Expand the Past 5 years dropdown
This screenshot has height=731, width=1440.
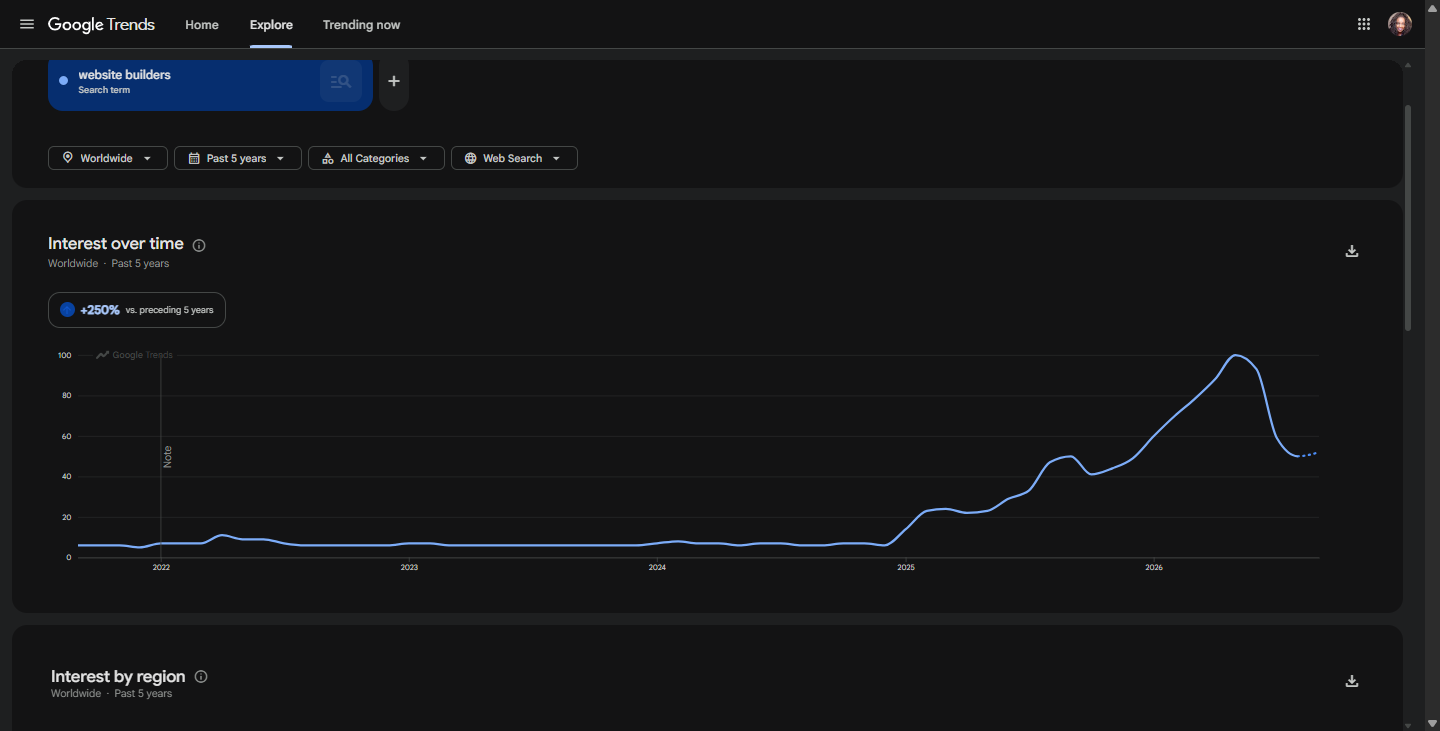pos(238,158)
